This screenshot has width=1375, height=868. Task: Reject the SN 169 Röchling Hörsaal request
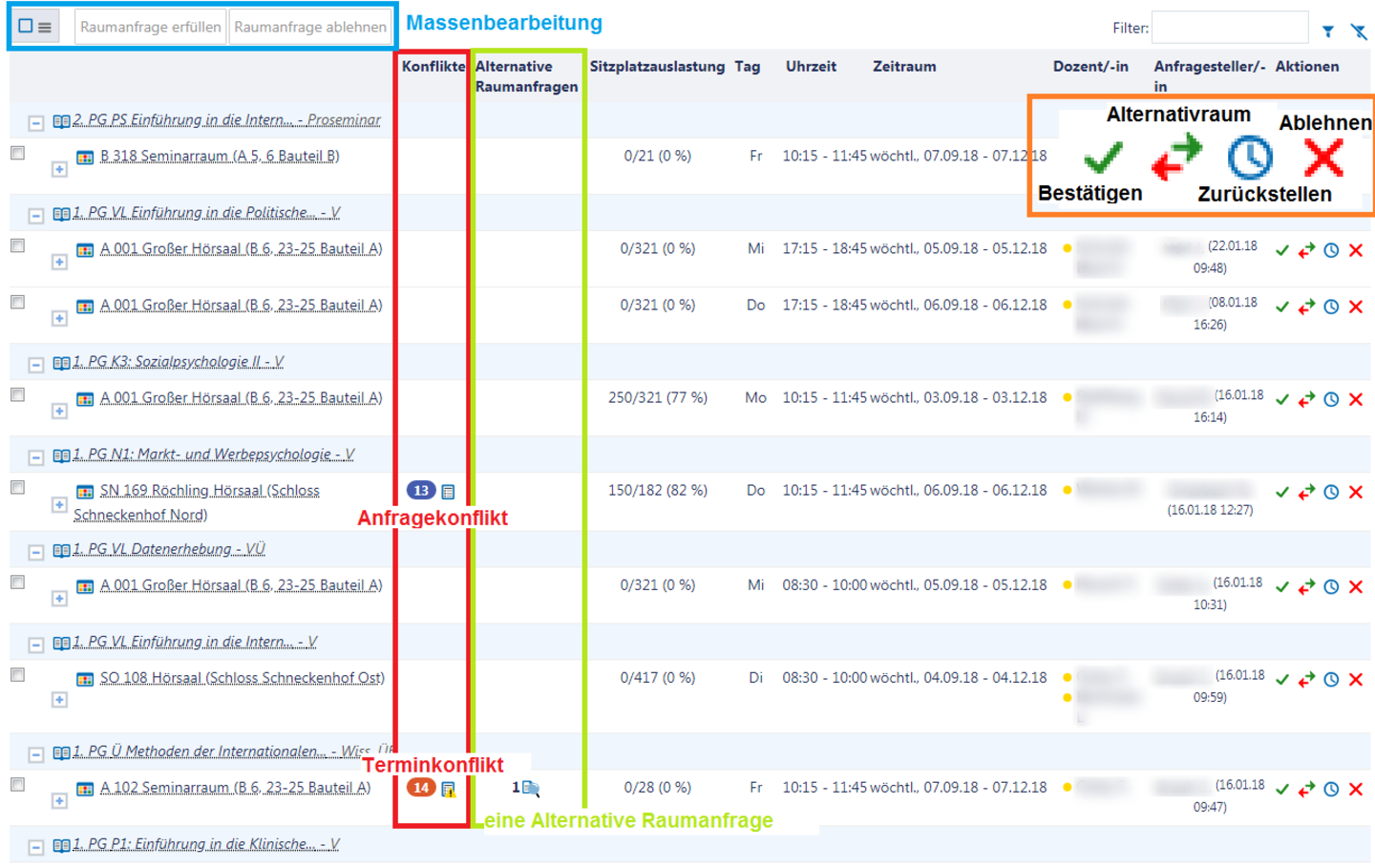pos(1355,492)
